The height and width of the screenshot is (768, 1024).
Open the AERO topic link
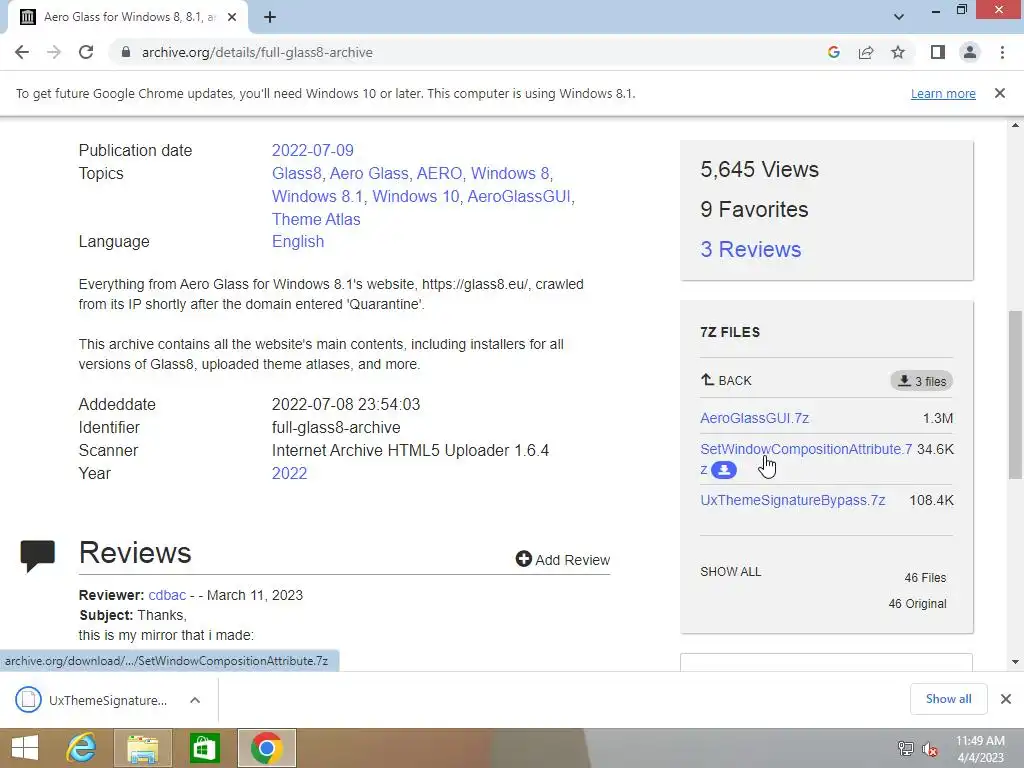point(439,173)
